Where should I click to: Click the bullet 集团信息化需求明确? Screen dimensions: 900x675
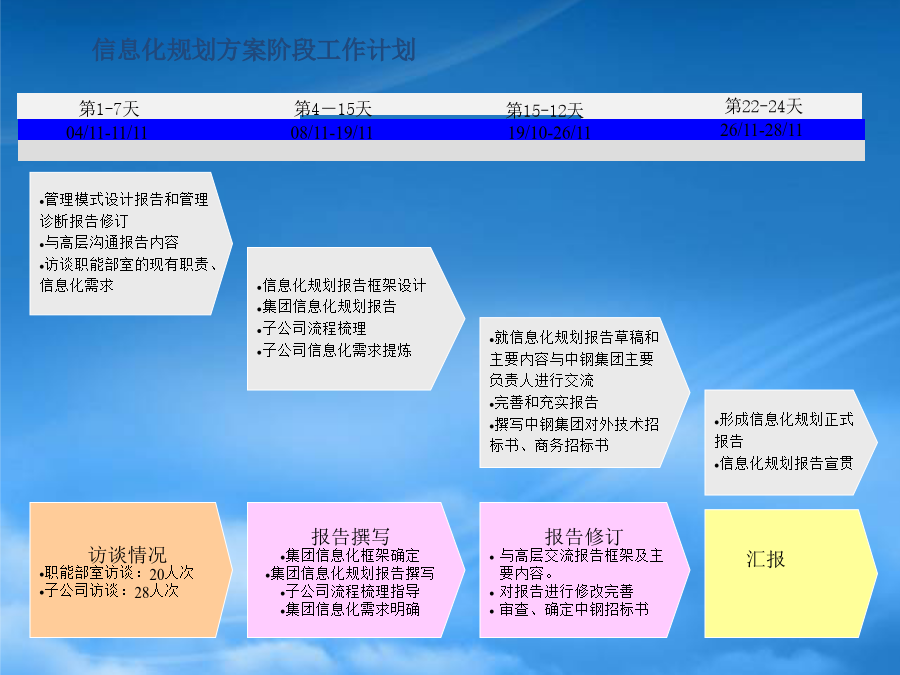pyautogui.click(x=350, y=609)
